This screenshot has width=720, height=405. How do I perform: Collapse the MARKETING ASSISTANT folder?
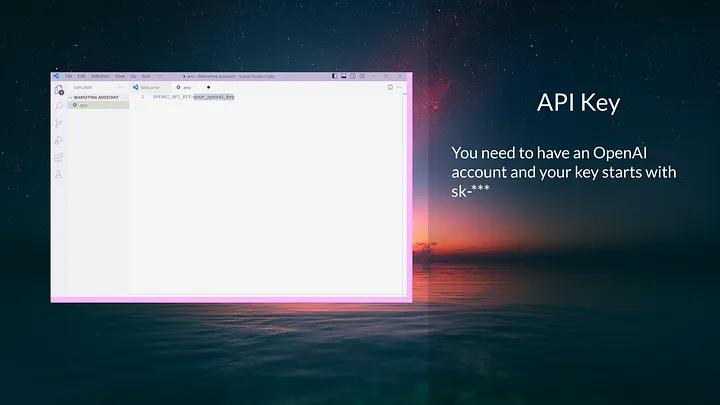96,97
